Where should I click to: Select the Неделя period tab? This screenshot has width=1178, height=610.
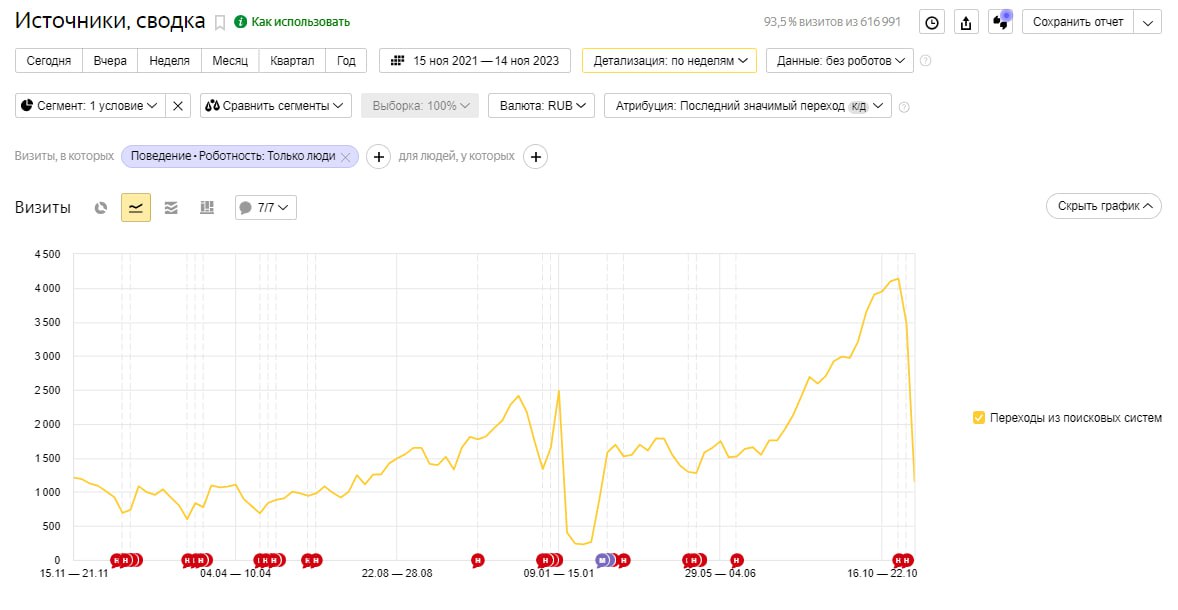click(170, 61)
